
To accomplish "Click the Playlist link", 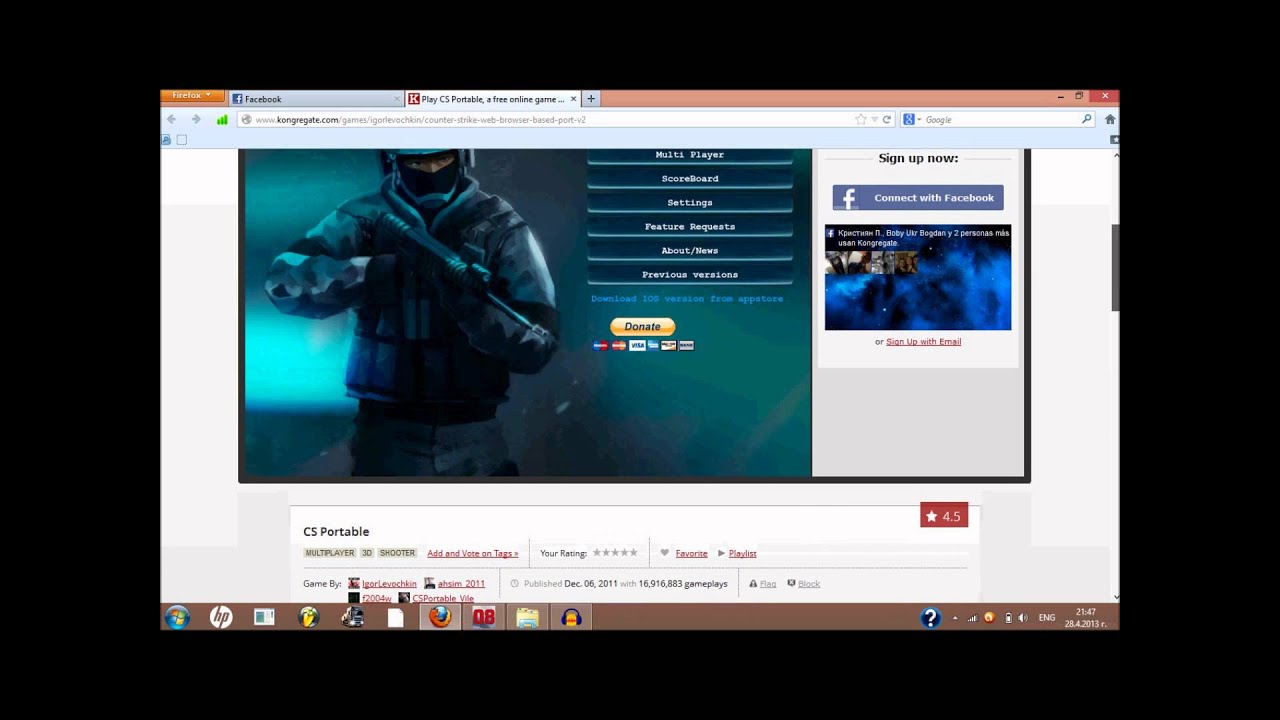I will [x=742, y=553].
